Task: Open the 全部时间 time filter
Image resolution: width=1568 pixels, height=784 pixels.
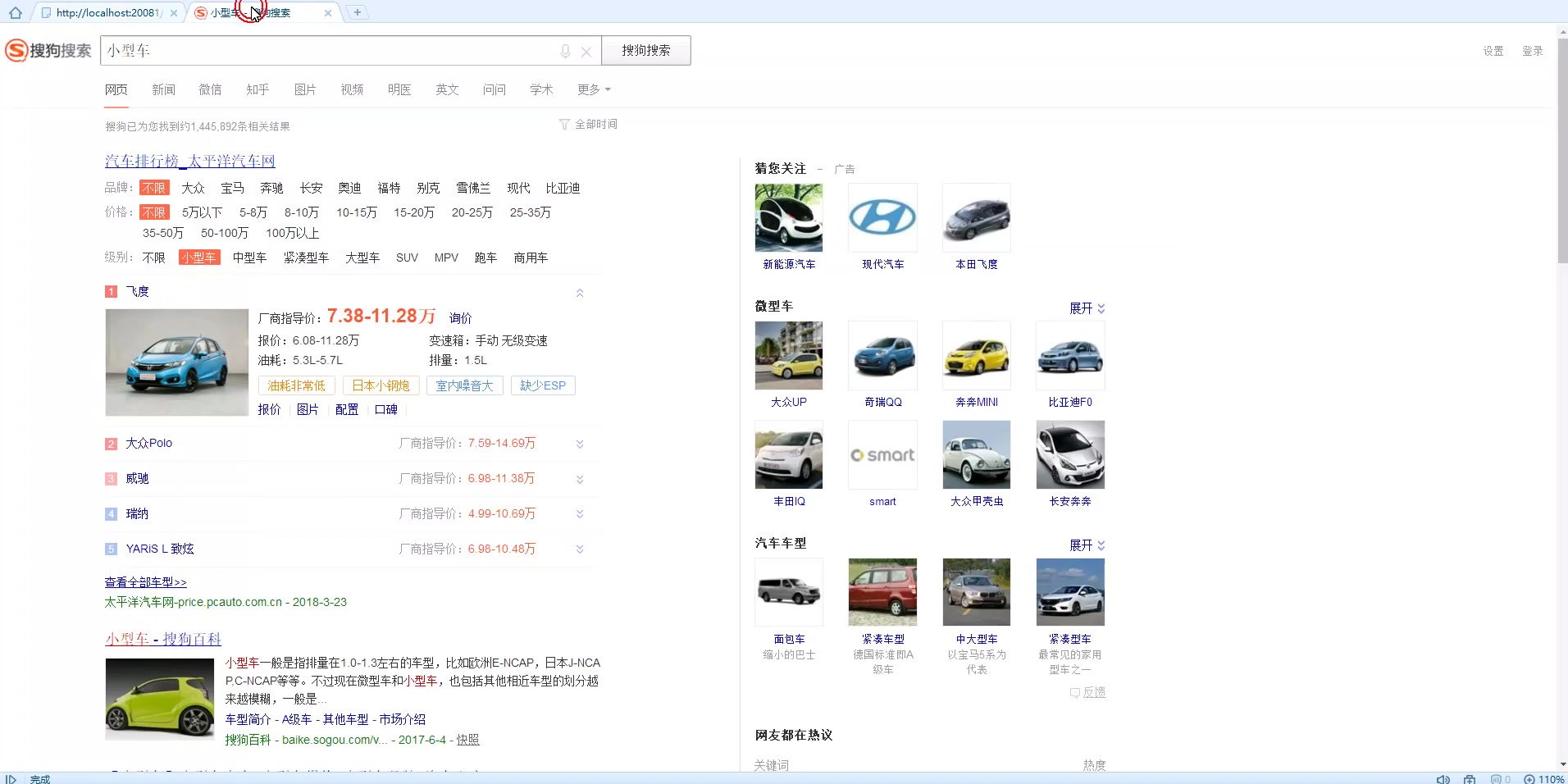Action: point(595,125)
